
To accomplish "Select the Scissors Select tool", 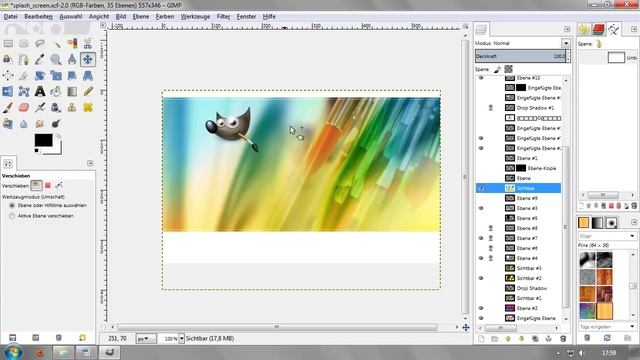I will (x=88, y=43).
